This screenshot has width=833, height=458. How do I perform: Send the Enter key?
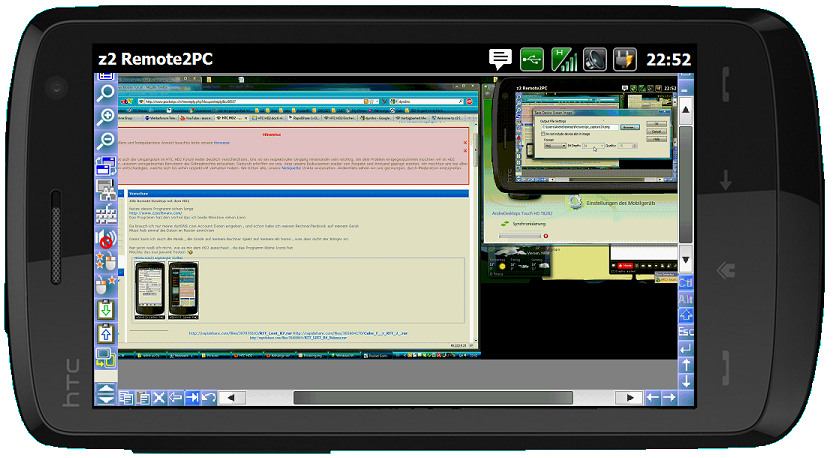[x=686, y=349]
